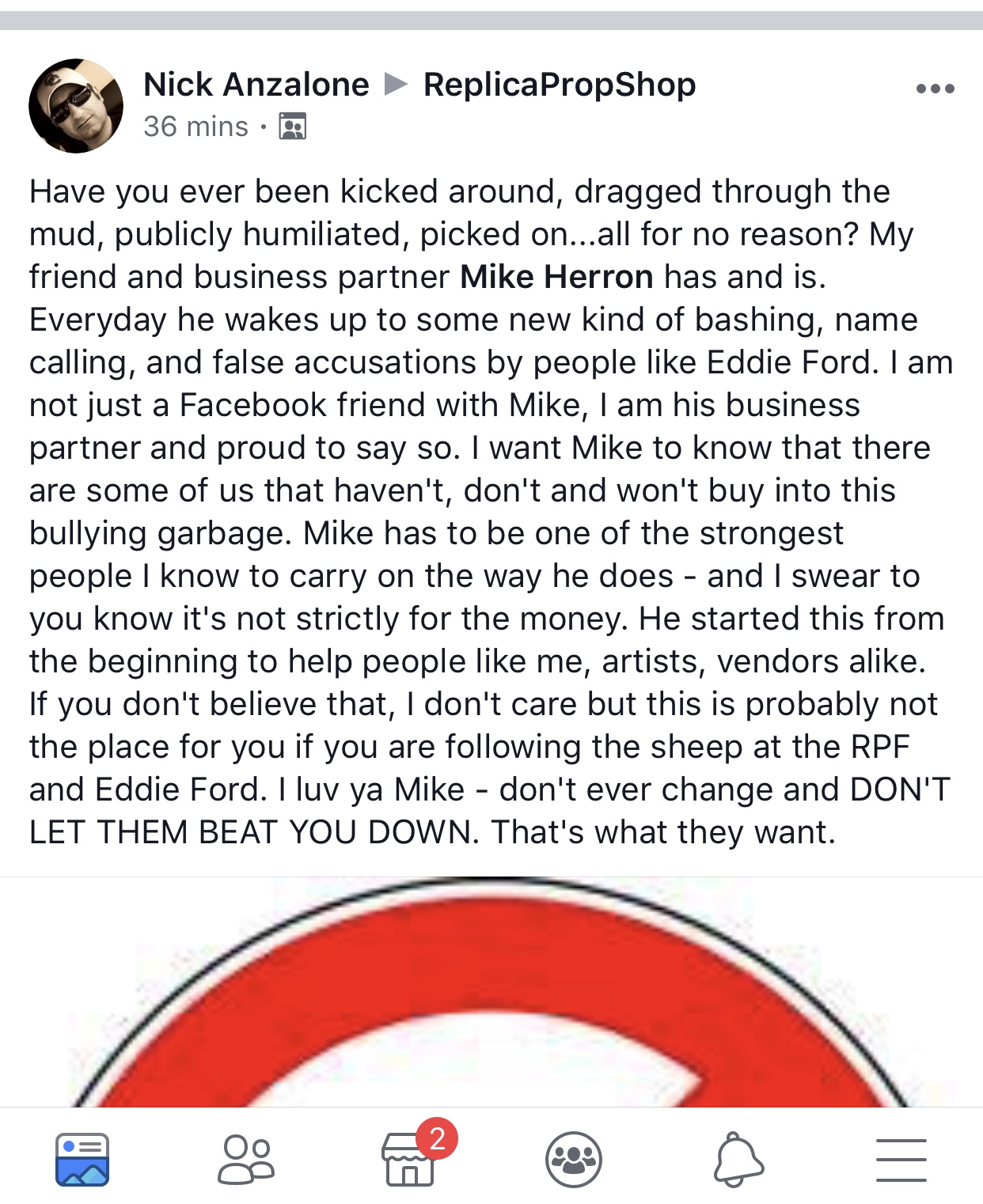Tap the "LET THEM BEAT YOU DOWN" line

point(432,832)
